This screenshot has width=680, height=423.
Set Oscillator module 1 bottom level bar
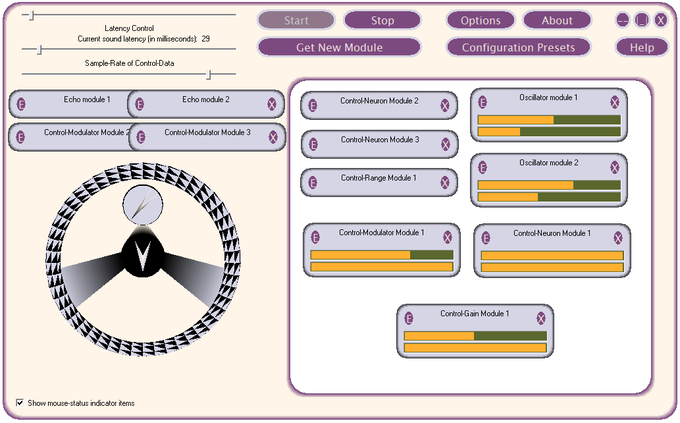(x=549, y=131)
